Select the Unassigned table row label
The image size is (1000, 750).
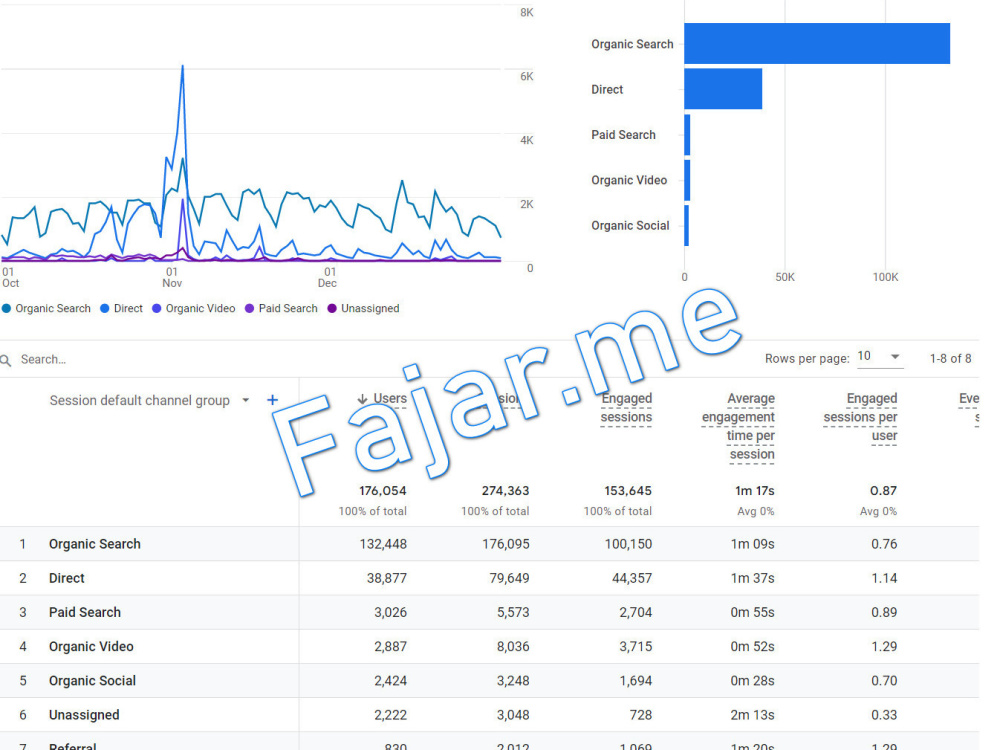click(x=84, y=715)
